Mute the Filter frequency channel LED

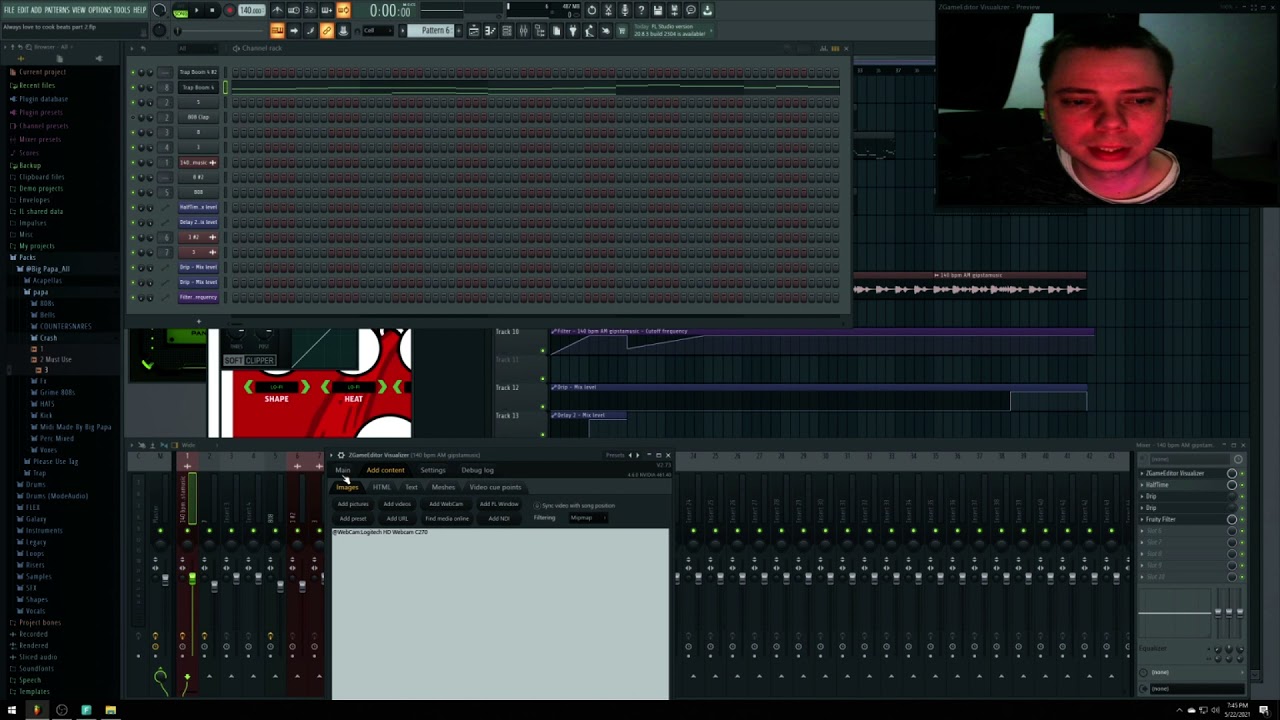click(133, 297)
